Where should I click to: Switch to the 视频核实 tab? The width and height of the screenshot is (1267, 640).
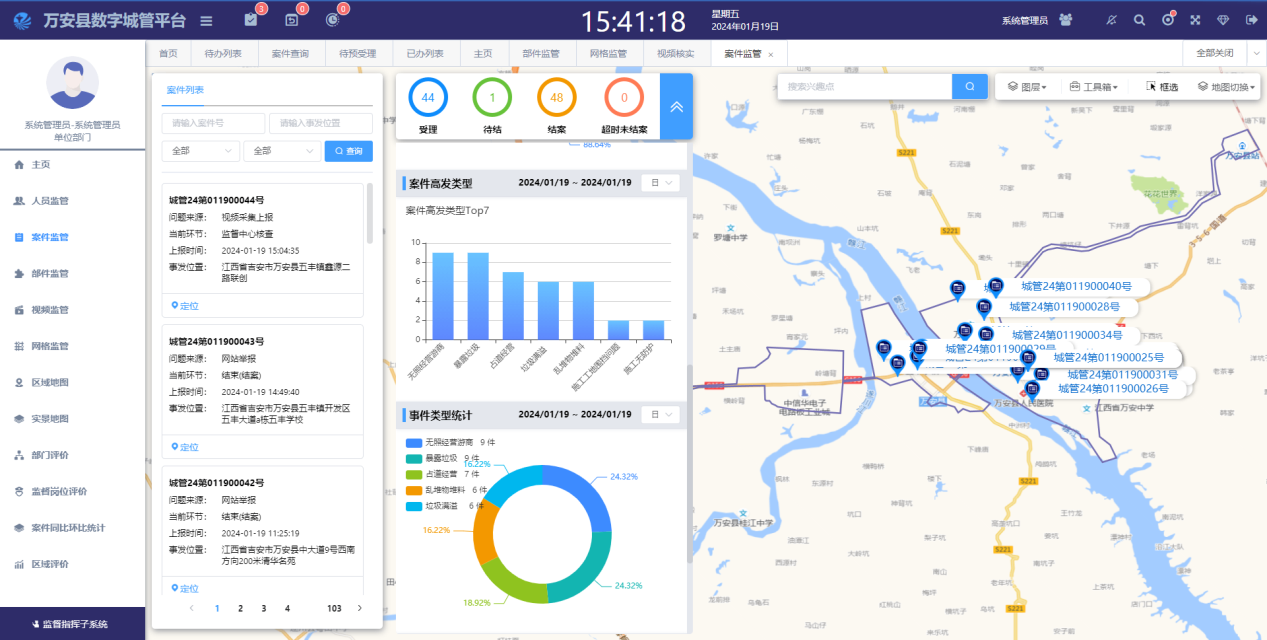(x=675, y=53)
